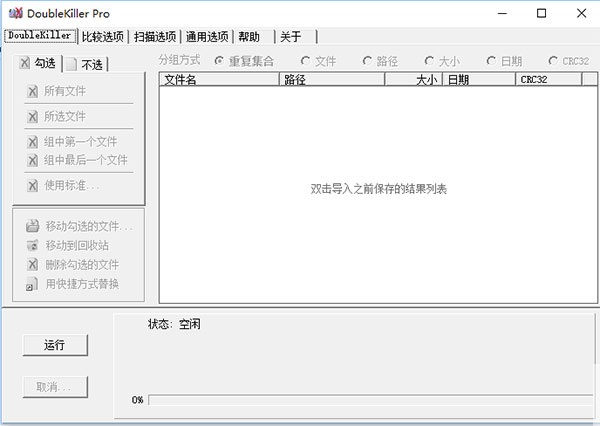The height and width of the screenshot is (426, 600).
Task: Click the blank page icon on 不选 tab
Action: click(71, 64)
